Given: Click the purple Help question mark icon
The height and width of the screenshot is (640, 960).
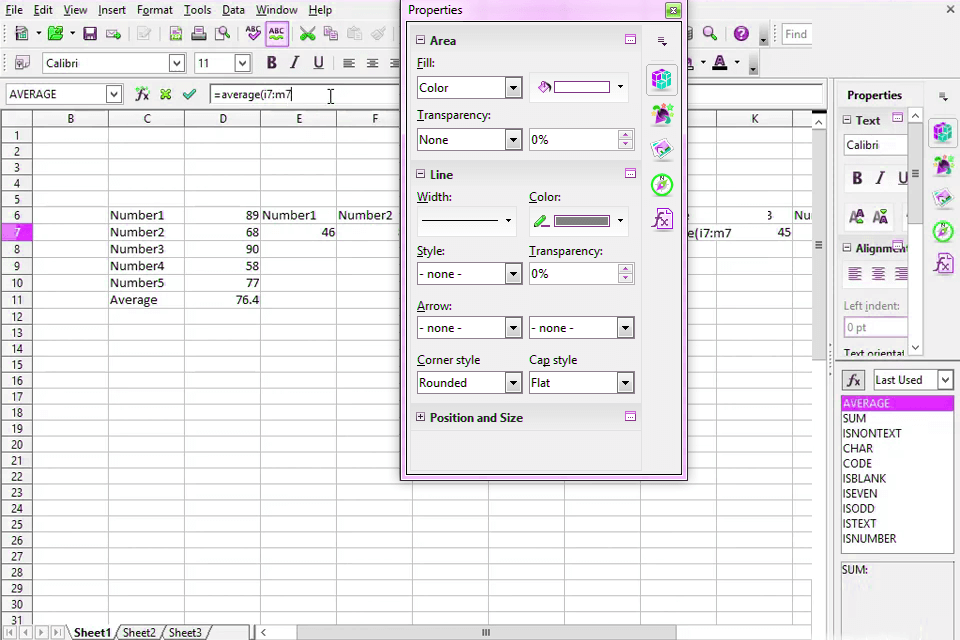Looking at the screenshot, I should click(x=741, y=34).
